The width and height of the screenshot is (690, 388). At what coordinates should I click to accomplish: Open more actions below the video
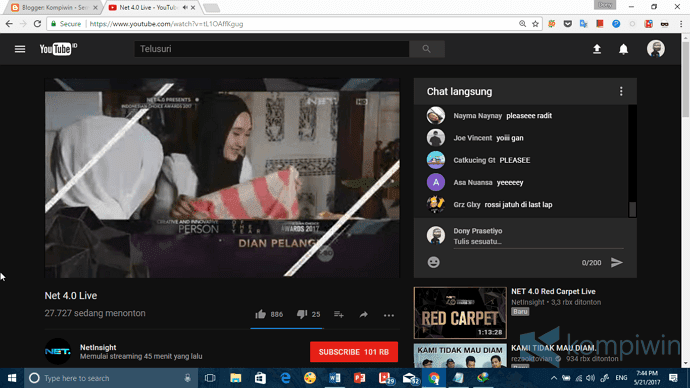389,315
